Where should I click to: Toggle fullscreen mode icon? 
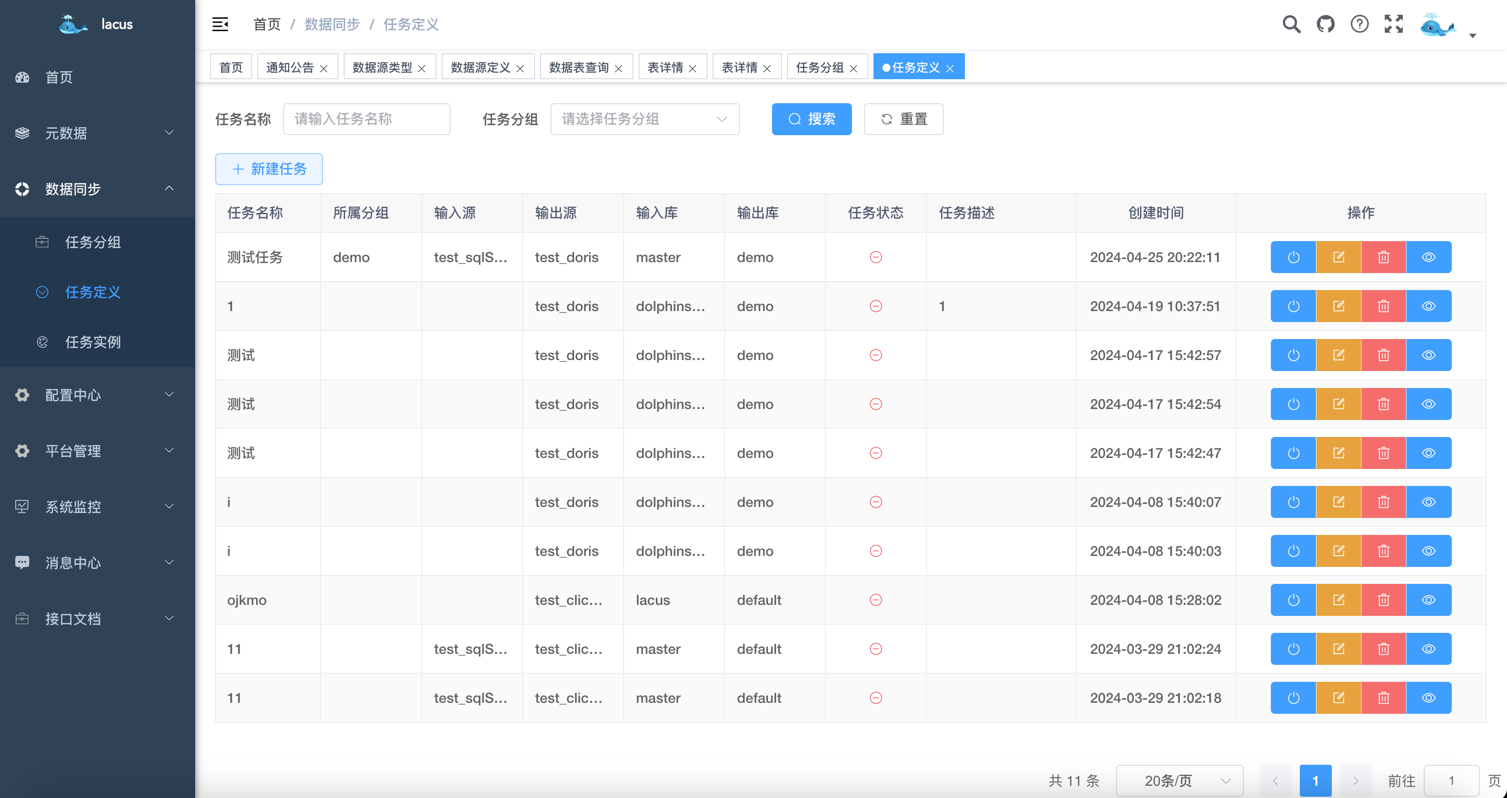click(1393, 24)
